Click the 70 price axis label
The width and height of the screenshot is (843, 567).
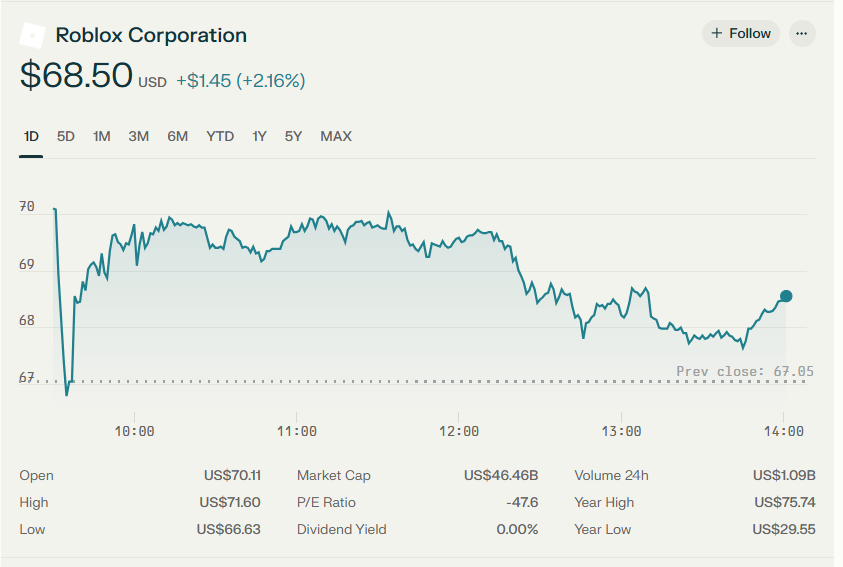pyautogui.click(x=27, y=207)
